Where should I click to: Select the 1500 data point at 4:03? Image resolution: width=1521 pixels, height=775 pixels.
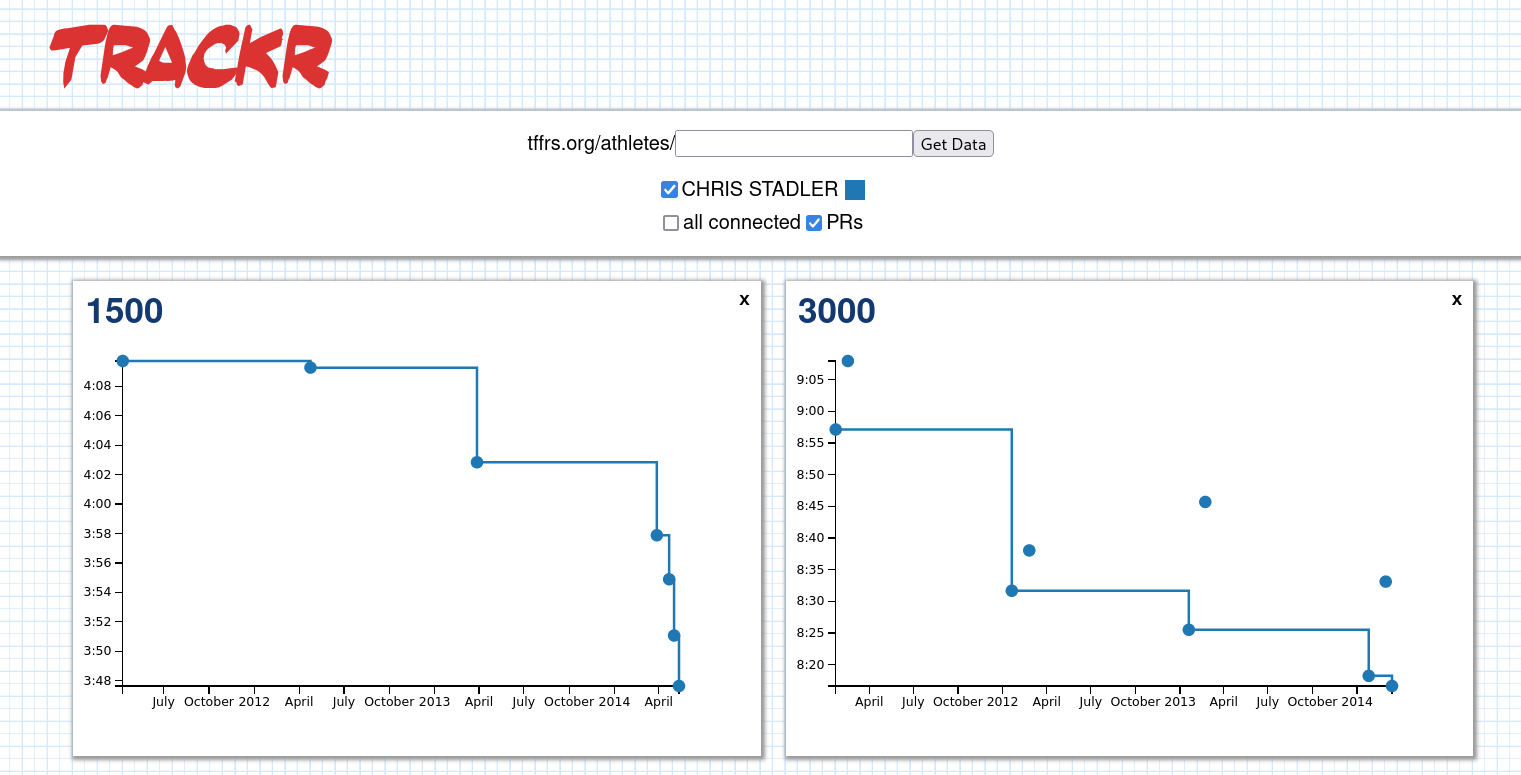point(477,462)
